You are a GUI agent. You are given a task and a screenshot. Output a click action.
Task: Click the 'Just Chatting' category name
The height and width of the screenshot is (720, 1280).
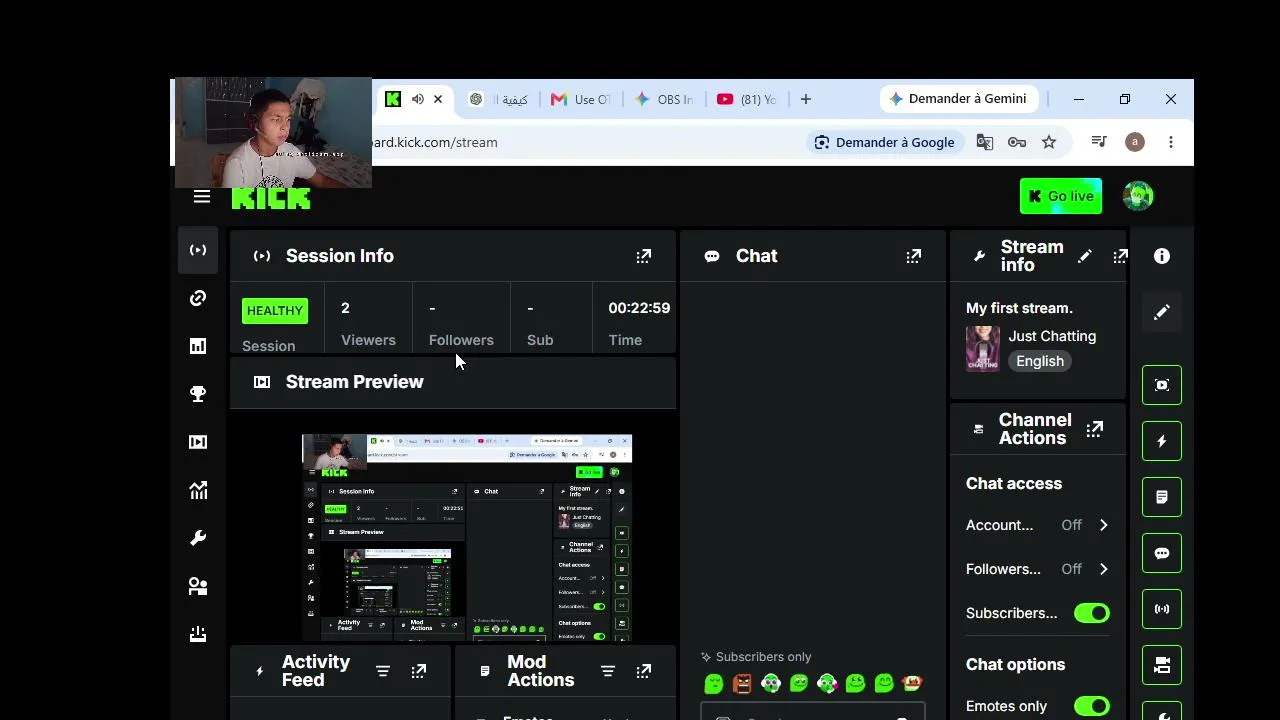coord(1052,336)
